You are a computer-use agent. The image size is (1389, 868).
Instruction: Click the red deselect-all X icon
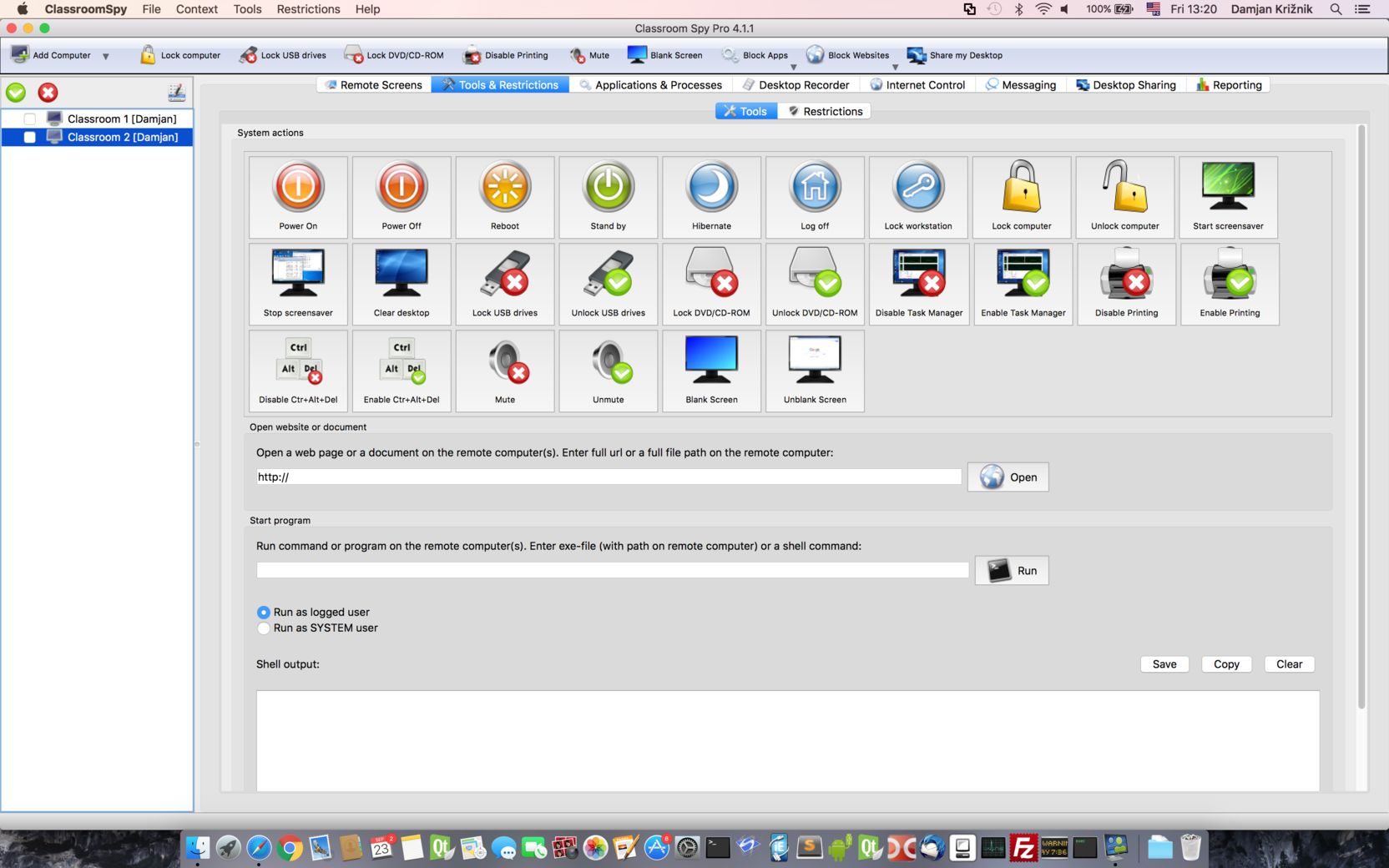(48, 93)
